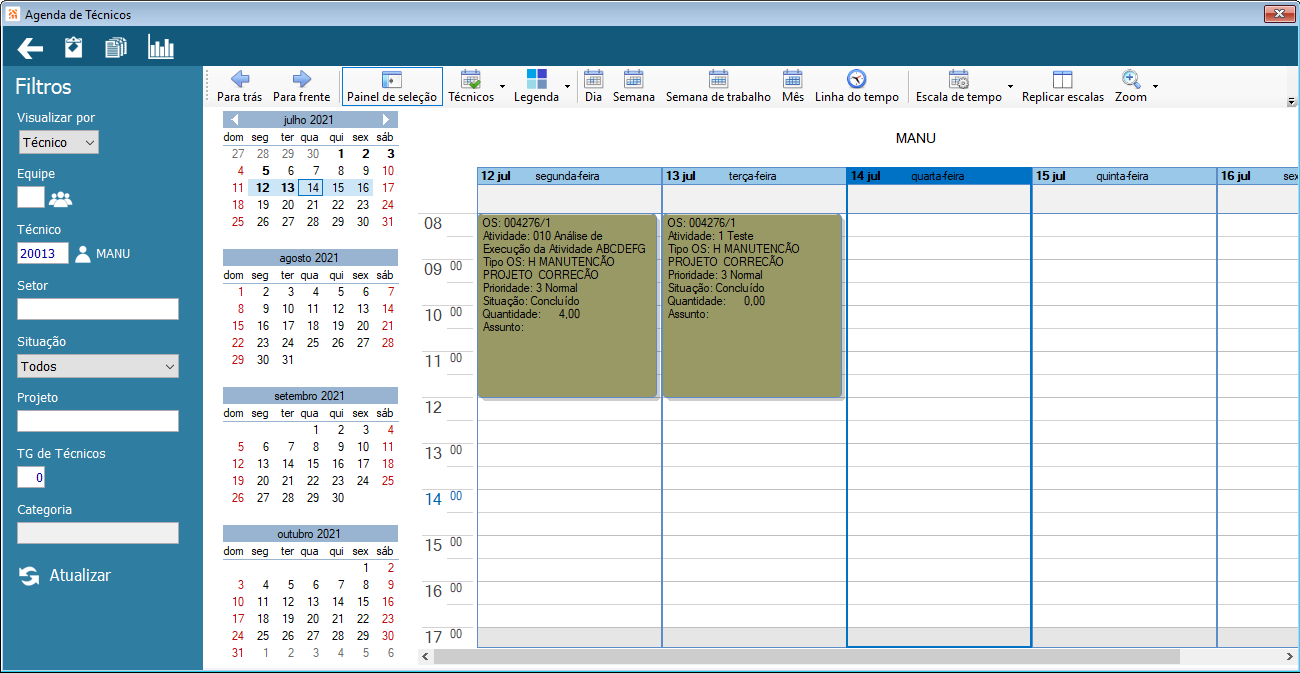Click the 08 hour label in time ruler
1300x674 pixels.
point(433,223)
